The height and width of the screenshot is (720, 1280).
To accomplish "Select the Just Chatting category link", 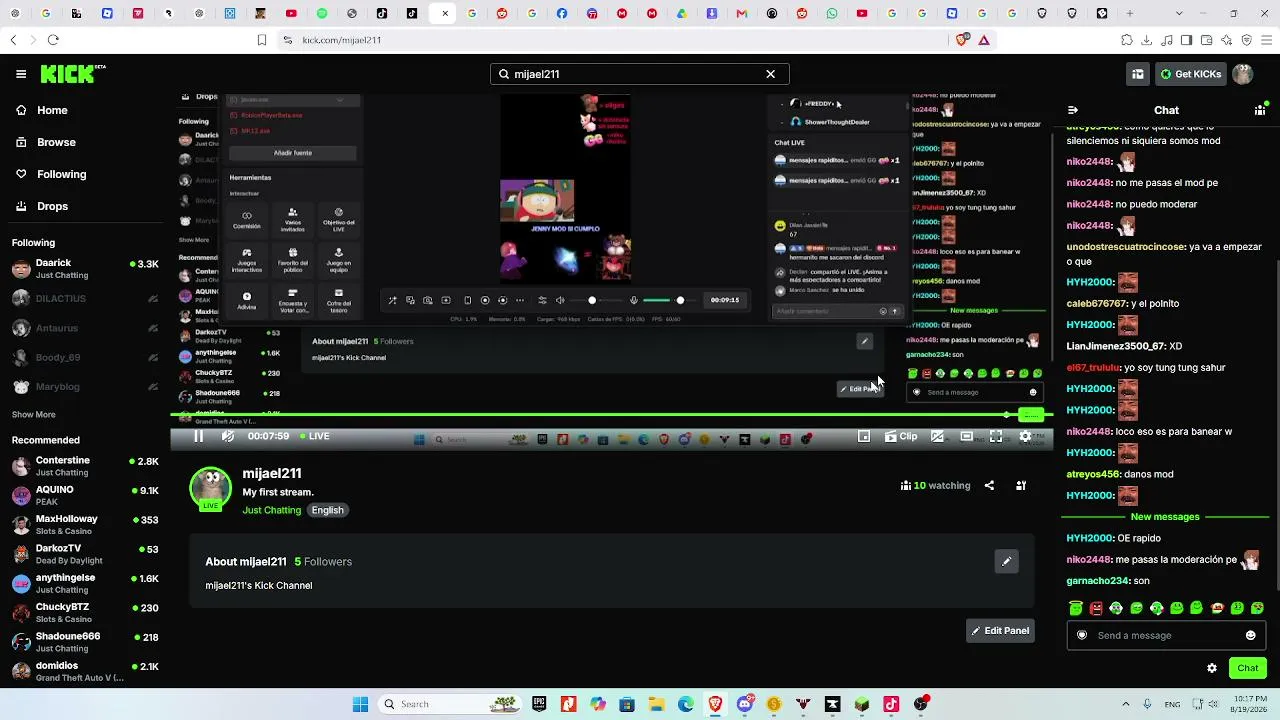I will 271,510.
